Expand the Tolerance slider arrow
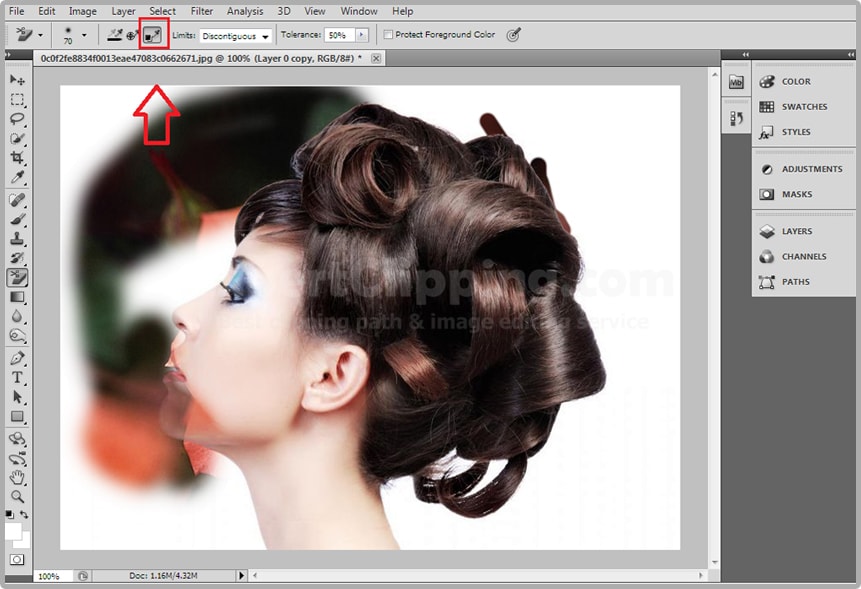 tap(361, 35)
